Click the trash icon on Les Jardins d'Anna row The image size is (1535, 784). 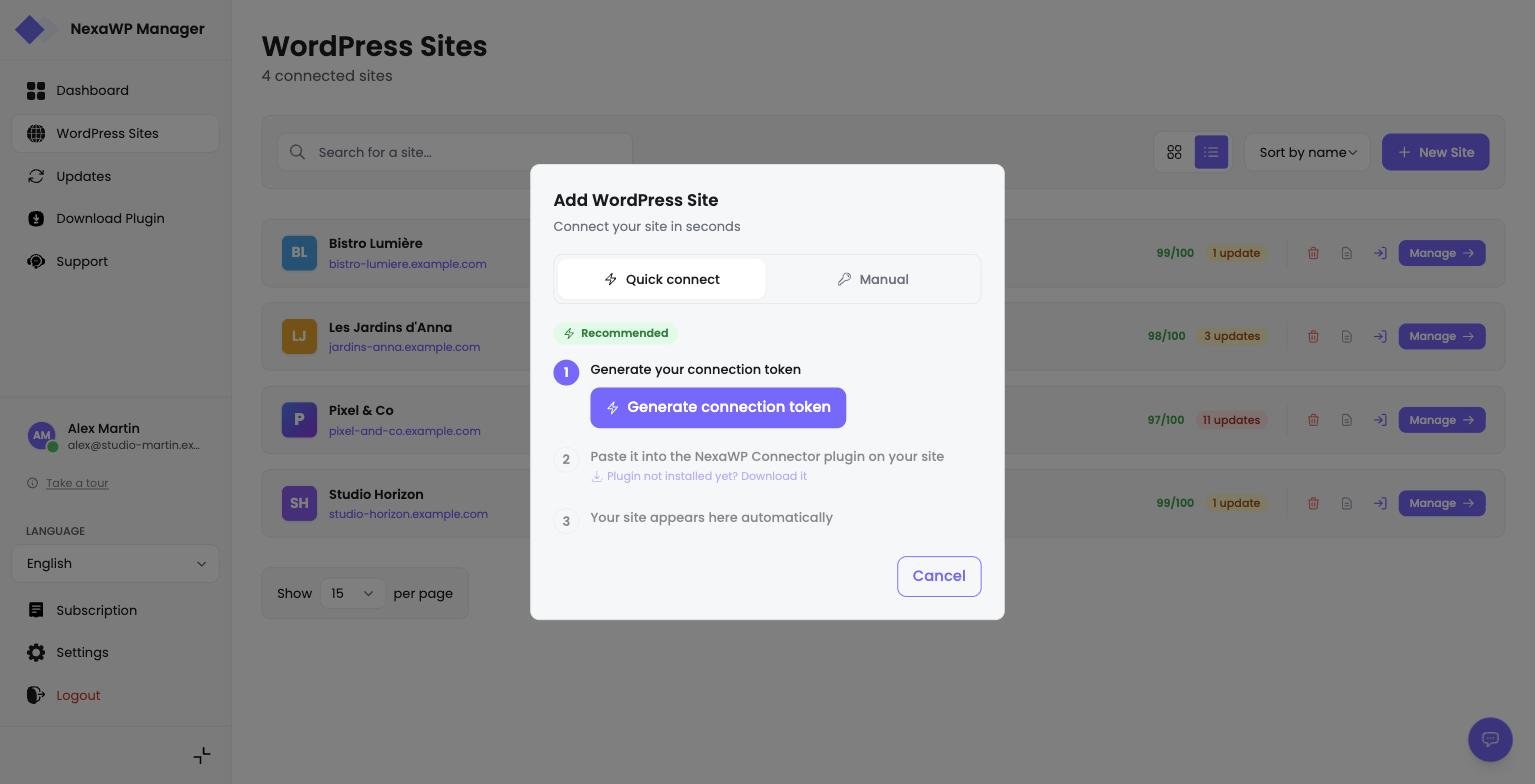[x=1313, y=336]
